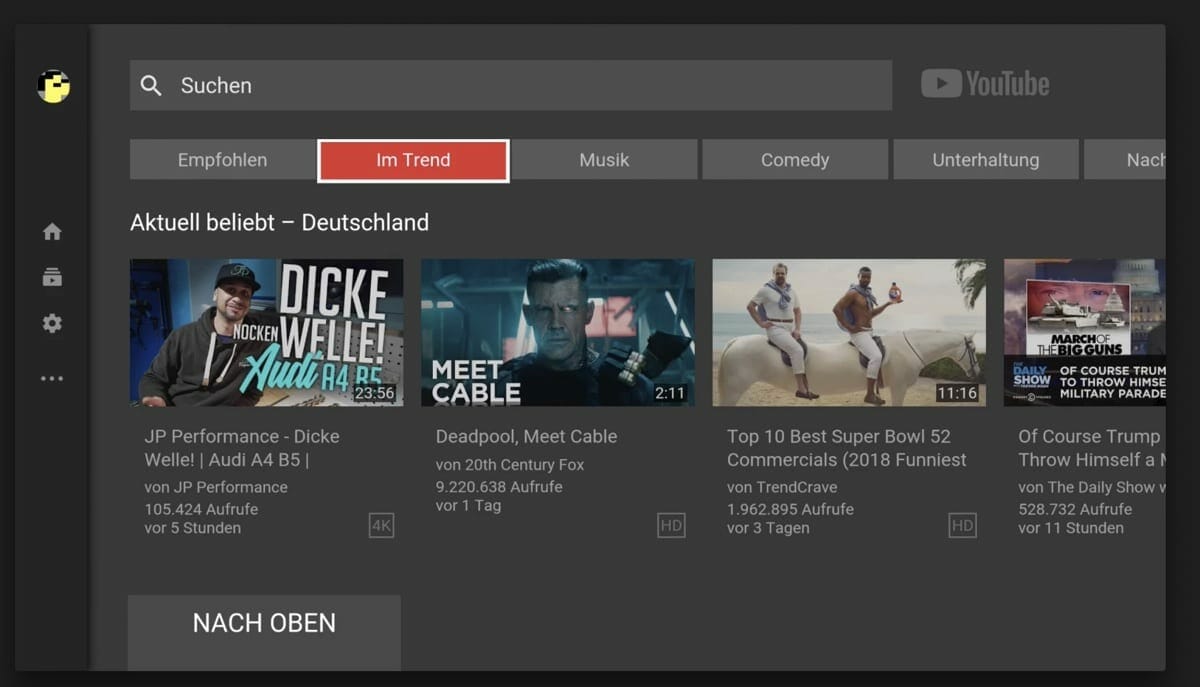Open the Unterhaltung tab
This screenshot has width=1200, height=687.
[986, 160]
